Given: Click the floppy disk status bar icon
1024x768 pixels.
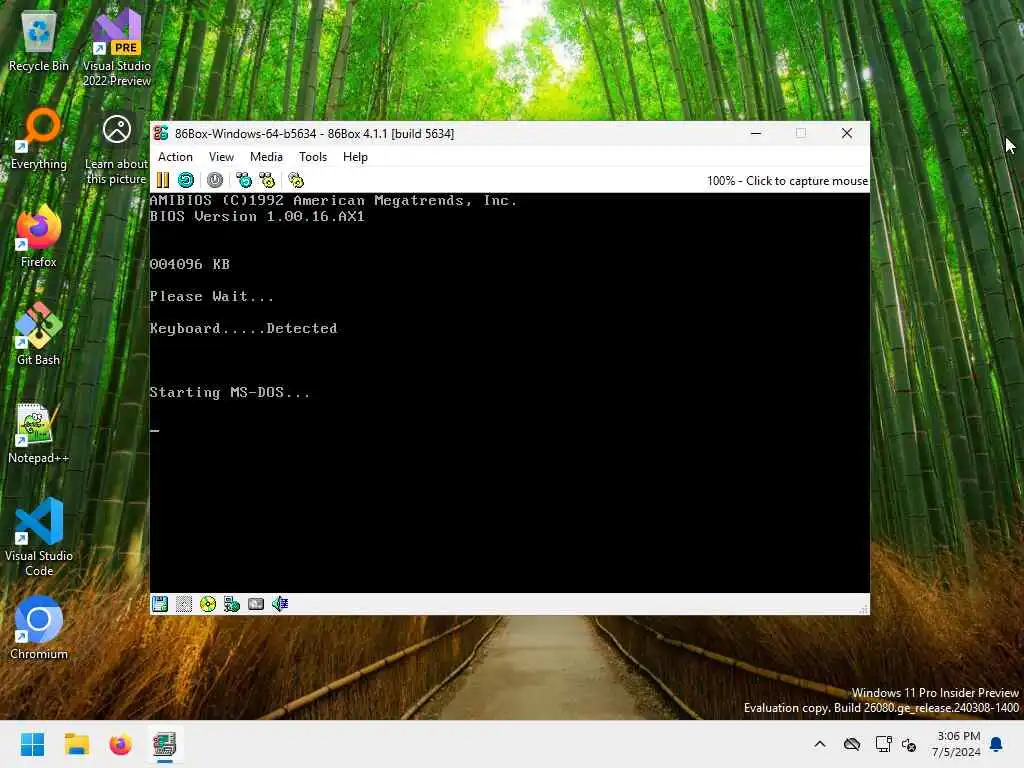Looking at the screenshot, I should tap(160, 604).
